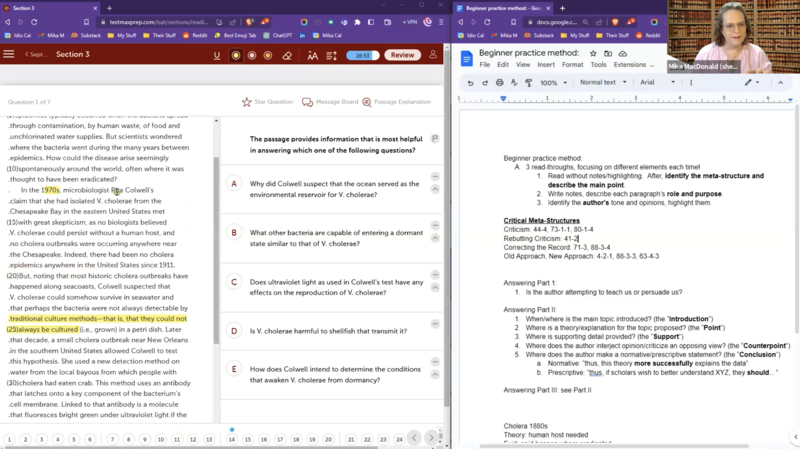The width and height of the screenshot is (800, 449).
Task: Click the paint format roller icon
Action: coord(527,83)
